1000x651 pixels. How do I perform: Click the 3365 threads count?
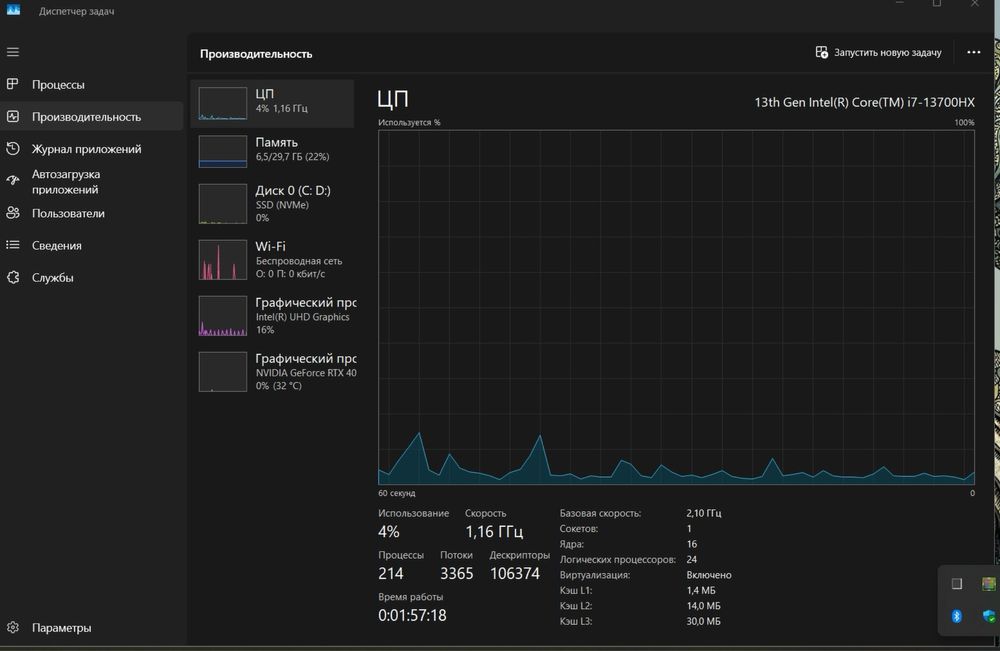(457, 573)
